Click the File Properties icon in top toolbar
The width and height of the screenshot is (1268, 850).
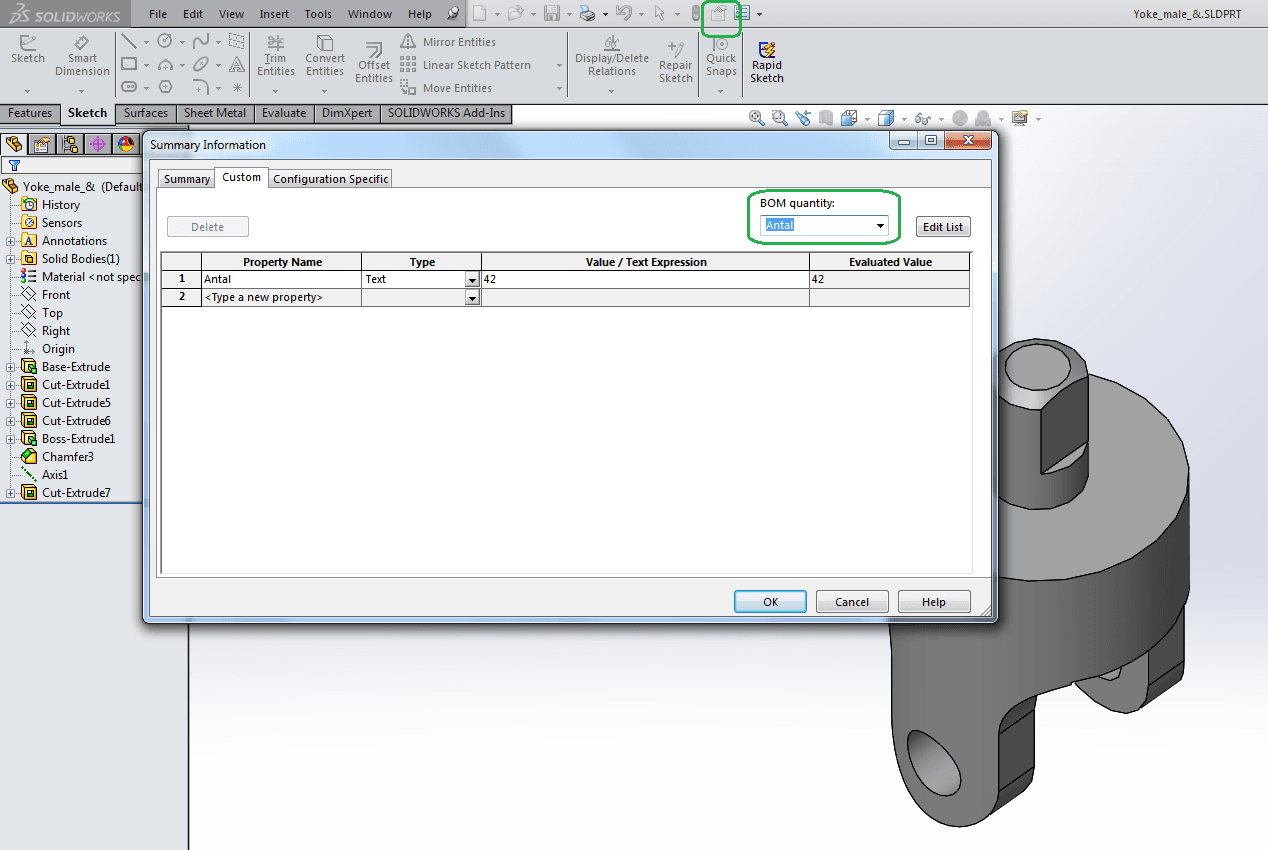(x=718, y=14)
